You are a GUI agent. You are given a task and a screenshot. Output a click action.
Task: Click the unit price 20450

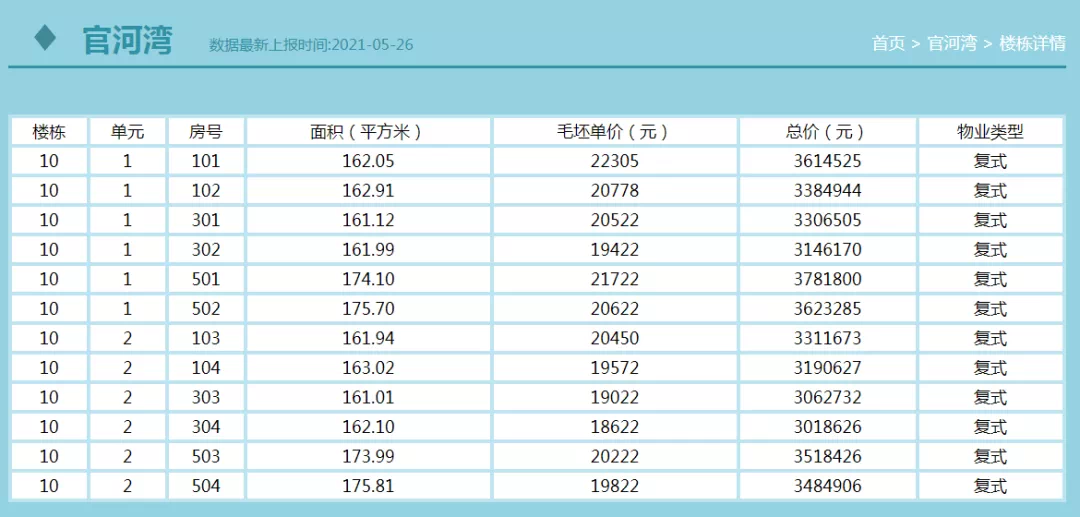pos(615,338)
